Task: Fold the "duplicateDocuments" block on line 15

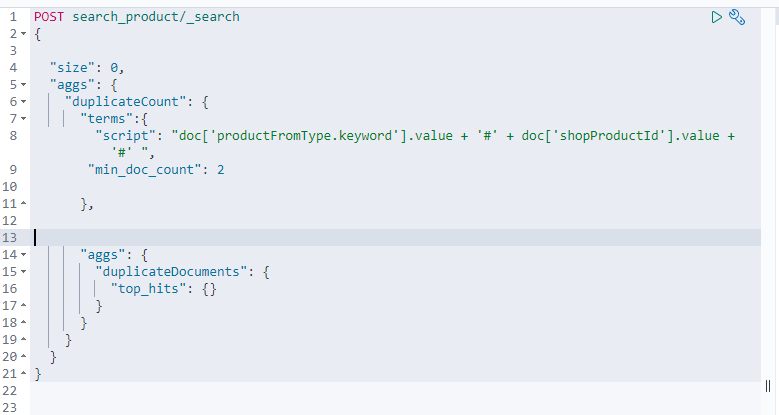Action: (x=23, y=272)
